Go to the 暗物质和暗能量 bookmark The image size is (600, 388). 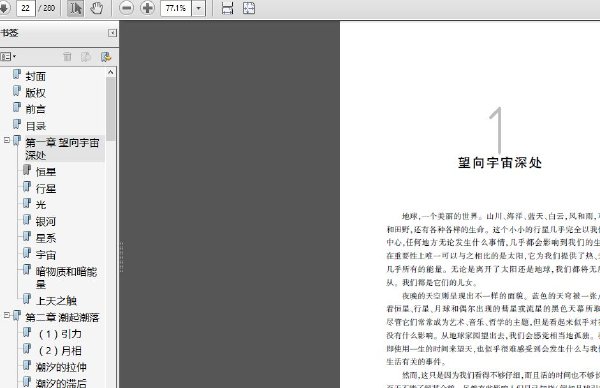66,278
